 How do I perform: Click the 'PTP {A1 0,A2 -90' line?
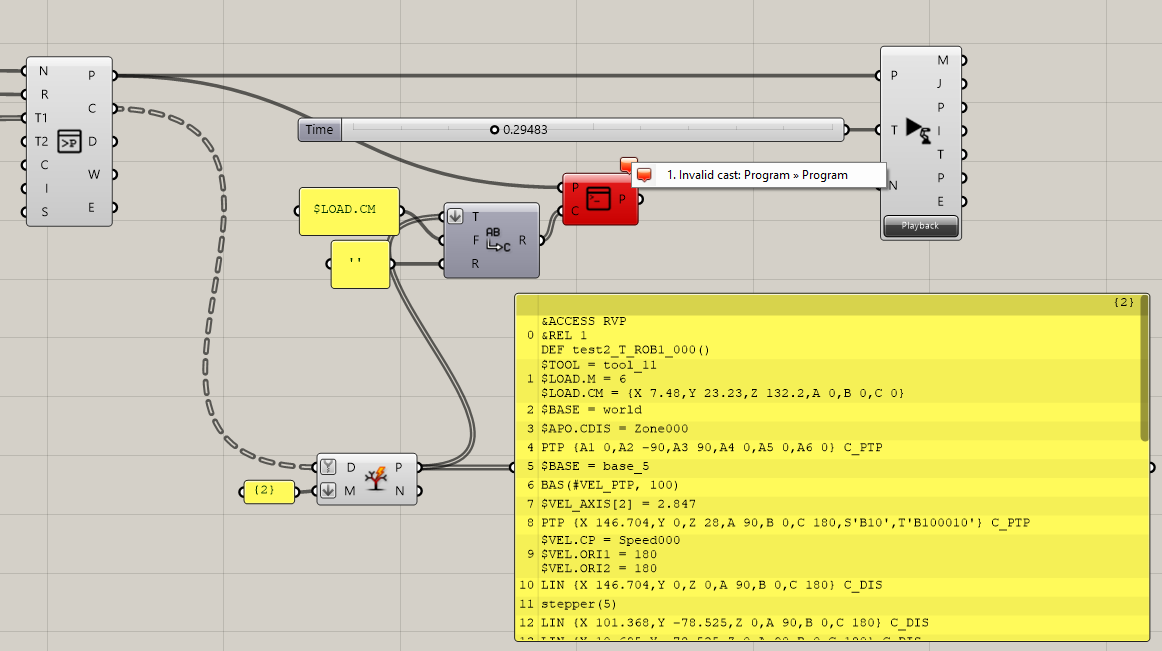(711, 447)
